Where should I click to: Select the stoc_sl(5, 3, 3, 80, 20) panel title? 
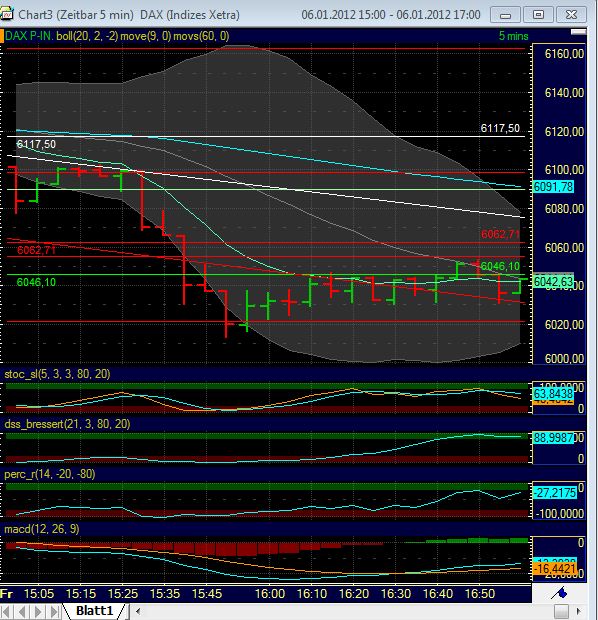(57, 374)
